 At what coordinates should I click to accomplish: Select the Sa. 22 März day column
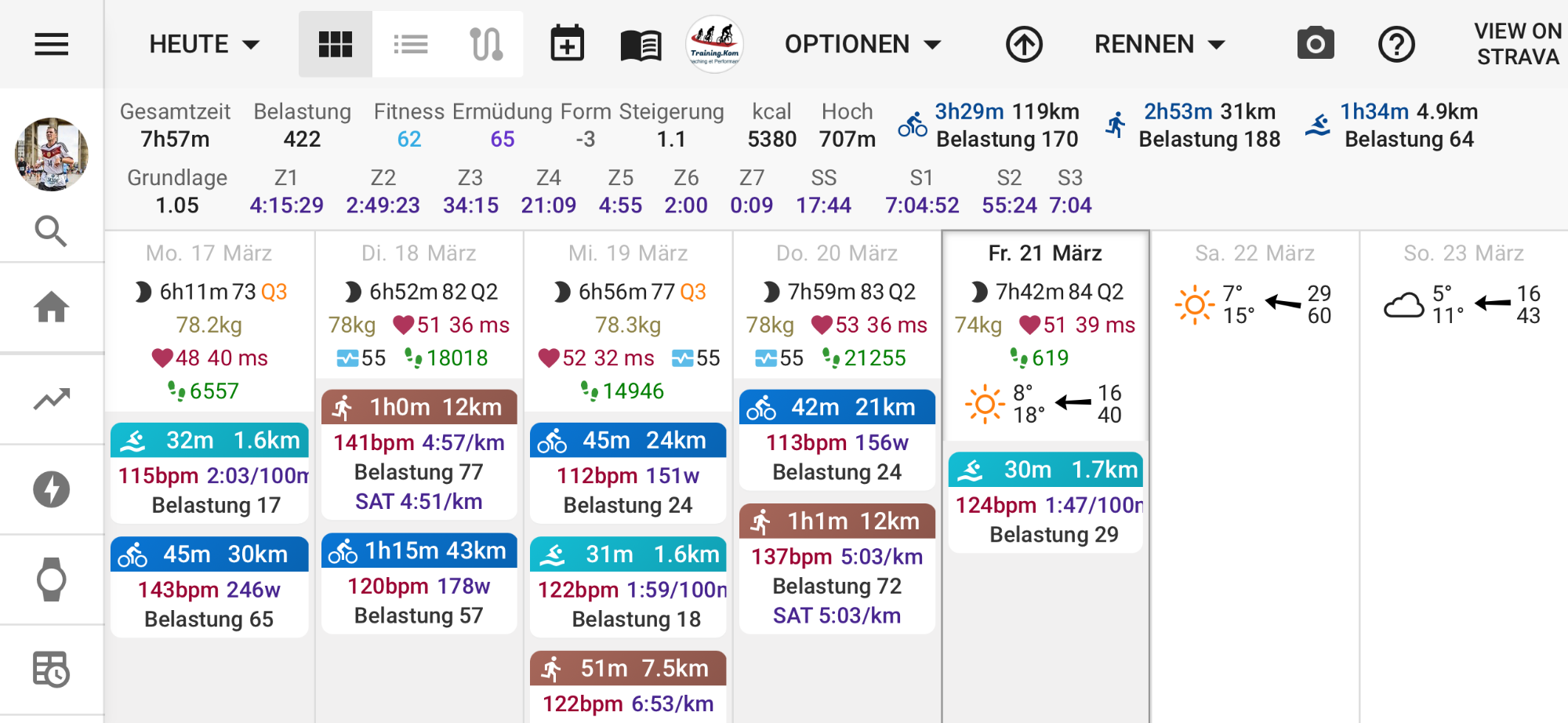[1254, 253]
